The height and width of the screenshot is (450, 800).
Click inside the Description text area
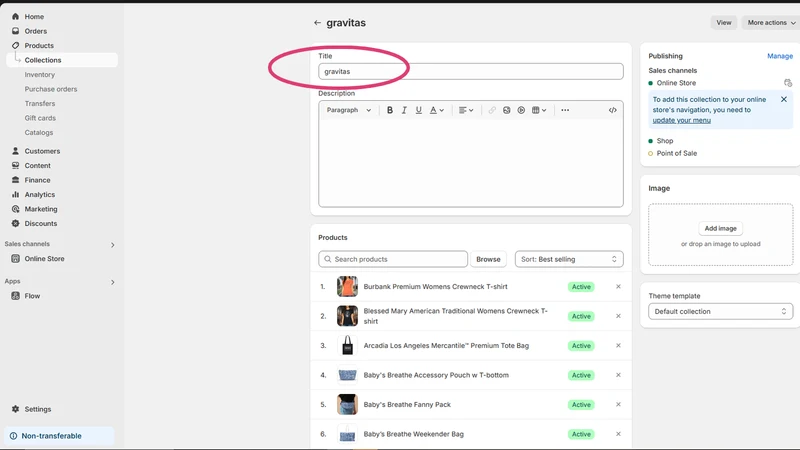click(x=470, y=162)
